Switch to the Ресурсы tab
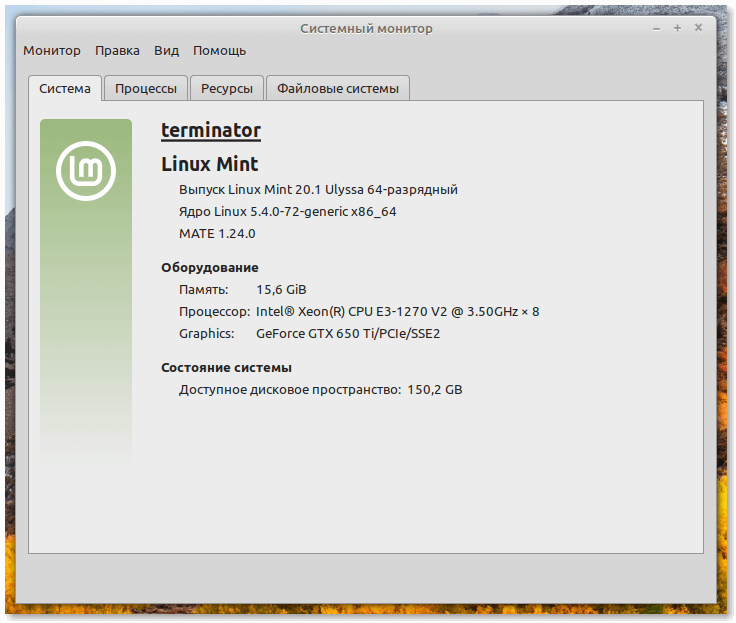Image resolution: width=736 pixels, height=623 pixels. point(227,88)
